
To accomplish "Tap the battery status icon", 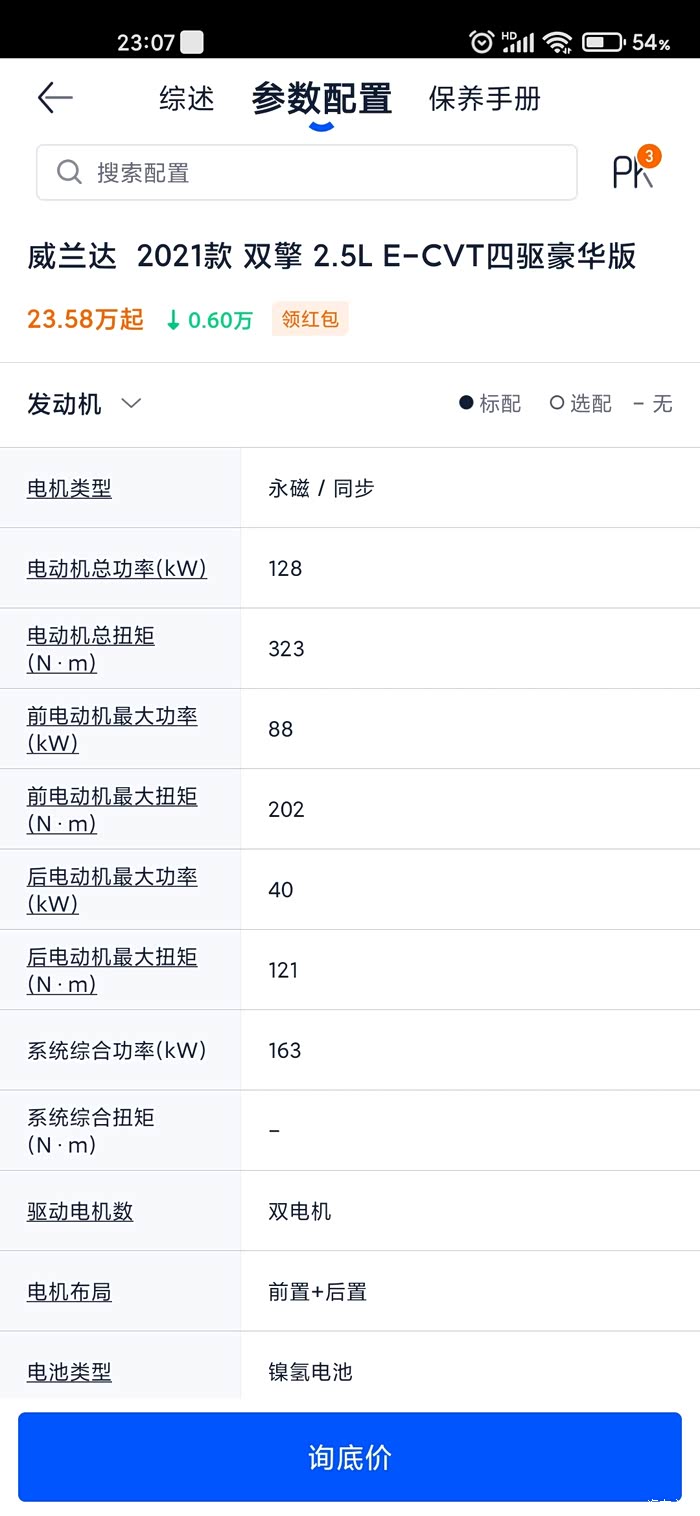I will 603,42.
